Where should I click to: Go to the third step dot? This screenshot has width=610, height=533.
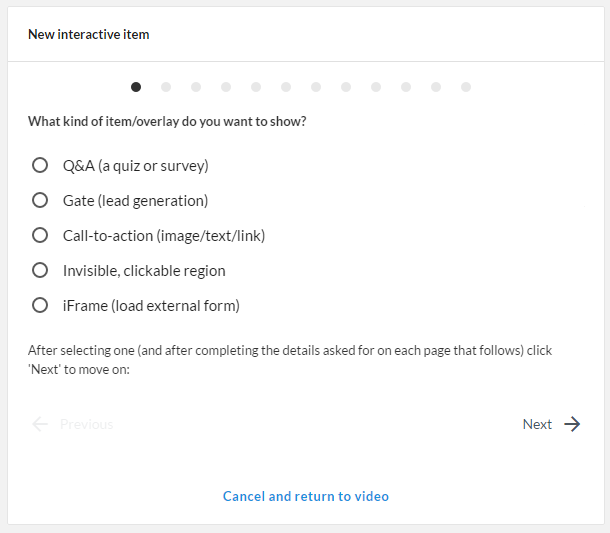point(196,87)
